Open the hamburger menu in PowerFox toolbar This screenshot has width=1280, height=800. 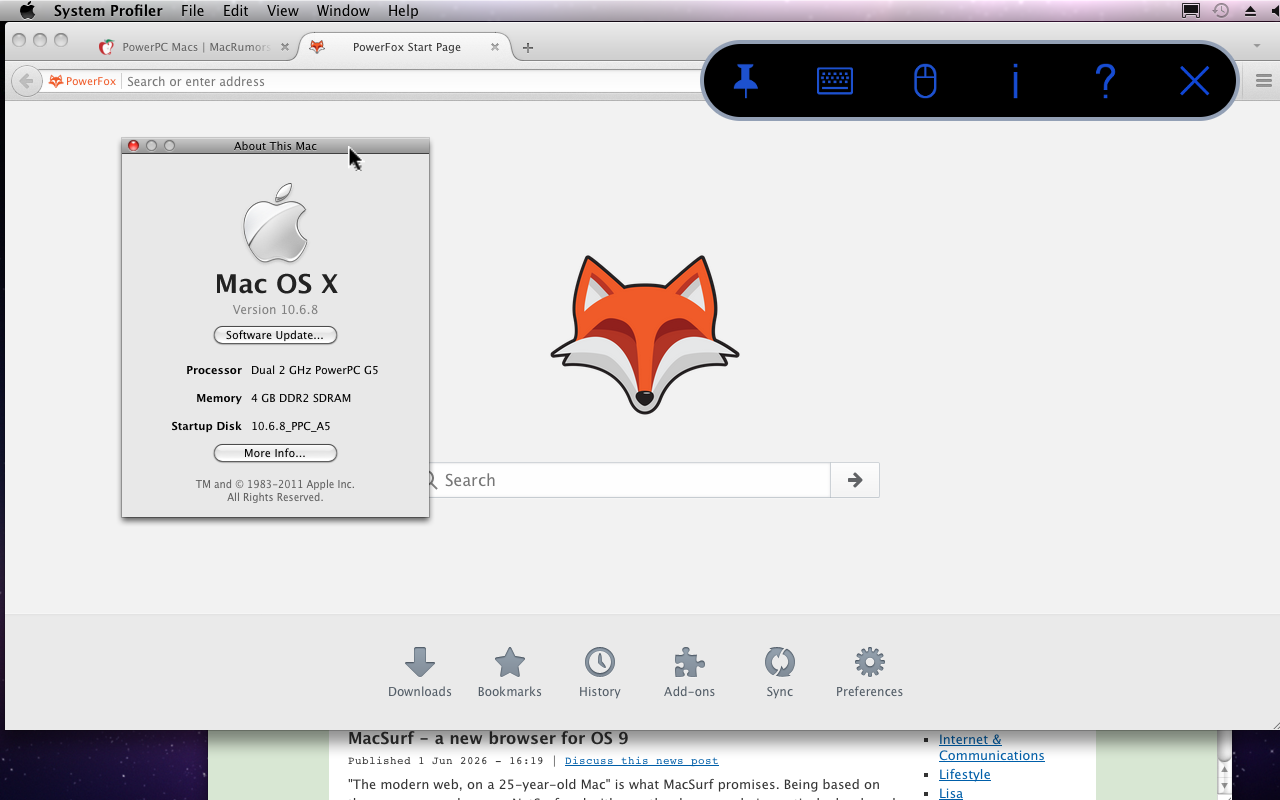pyautogui.click(x=1263, y=81)
